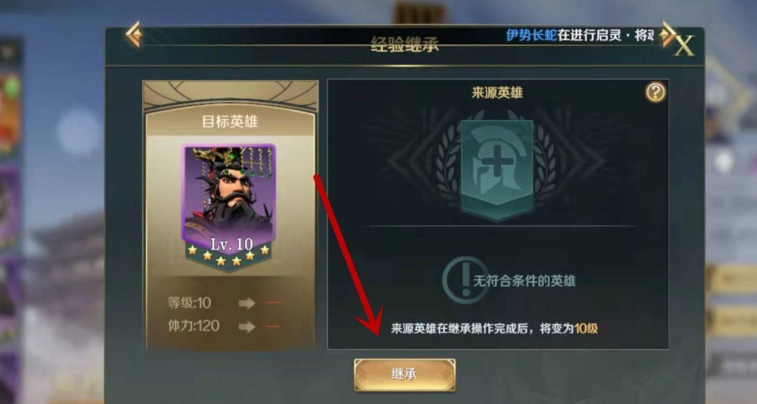This screenshot has width=757, height=404.
Task: Click the star rating under hero portrait
Action: click(228, 255)
